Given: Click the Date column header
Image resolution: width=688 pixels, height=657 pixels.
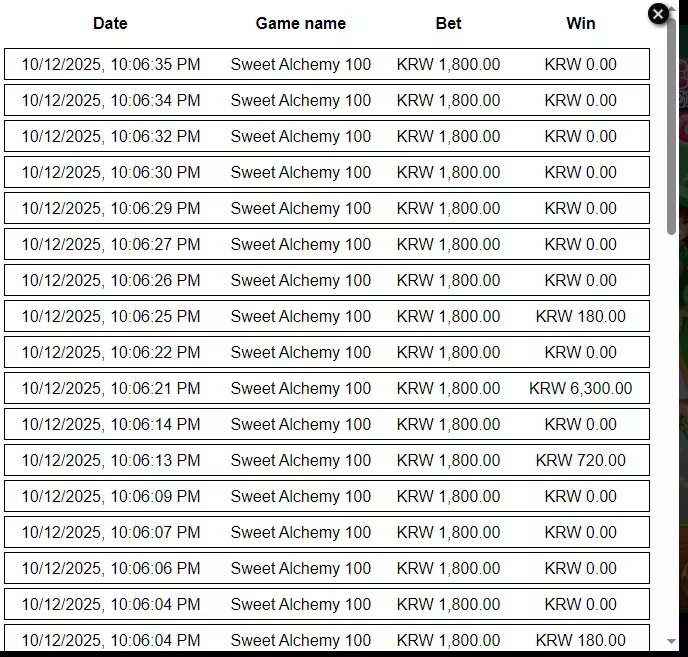Looking at the screenshot, I should point(110,23).
